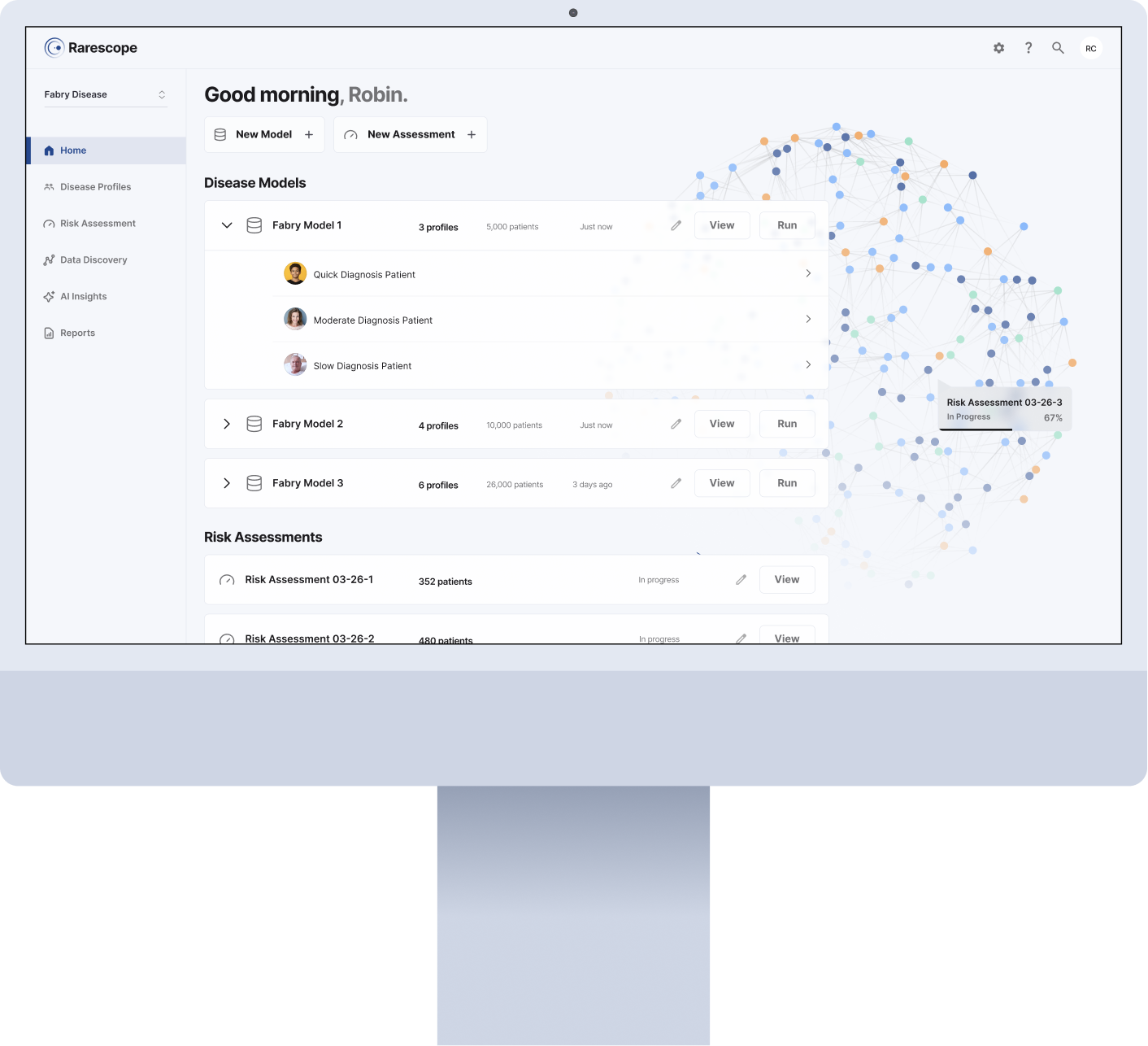The width and height of the screenshot is (1148, 1046).
Task: Click the Risk Assessment gauge icon in sidebar
Action: click(49, 224)
